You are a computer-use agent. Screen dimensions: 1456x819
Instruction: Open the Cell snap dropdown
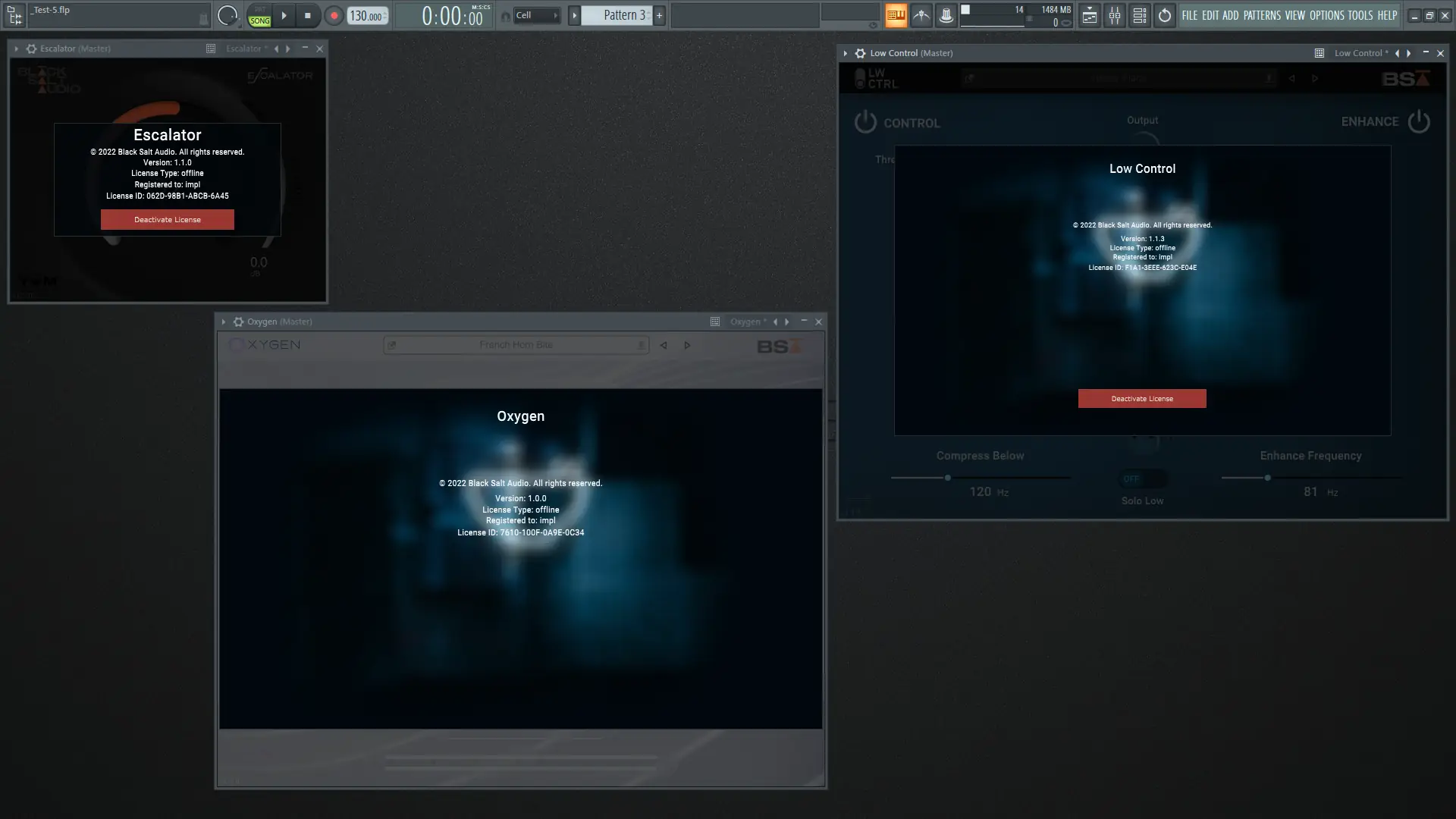click(x=537, y=15)
